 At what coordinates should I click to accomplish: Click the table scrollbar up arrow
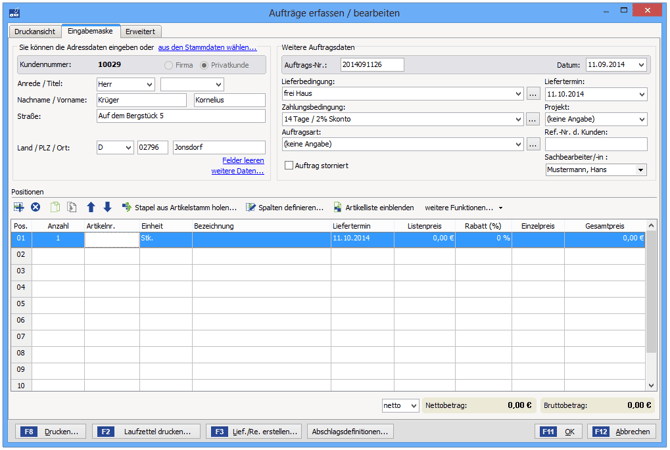(x=651, y=226)
